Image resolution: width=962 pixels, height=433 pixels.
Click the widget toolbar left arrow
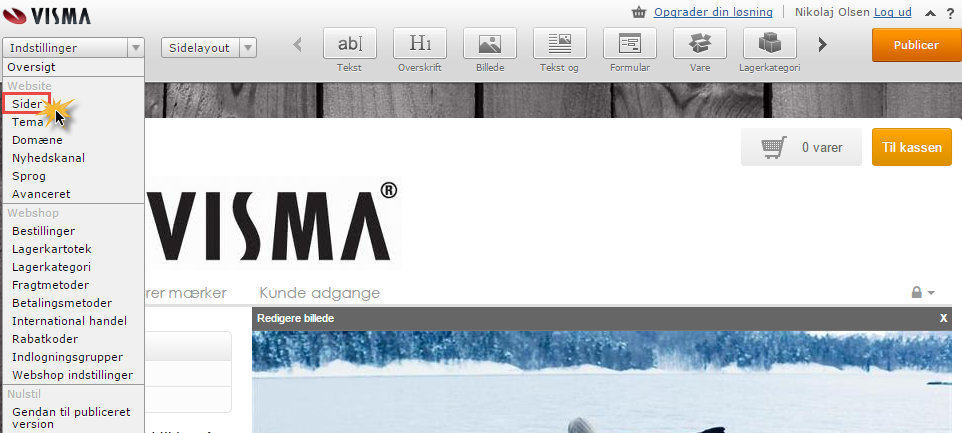298,44
